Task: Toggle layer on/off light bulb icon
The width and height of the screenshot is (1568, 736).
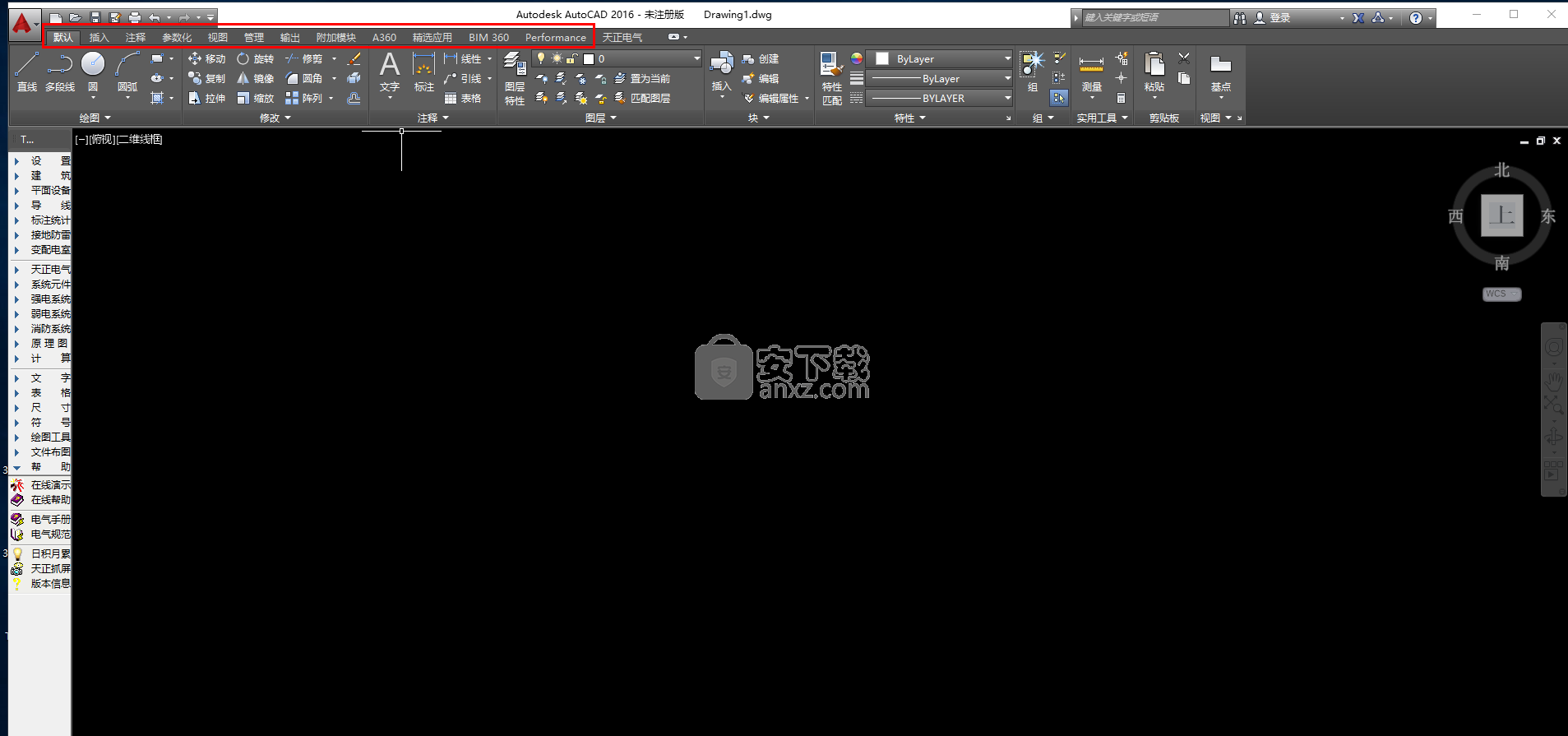Action: pos(541,58)
